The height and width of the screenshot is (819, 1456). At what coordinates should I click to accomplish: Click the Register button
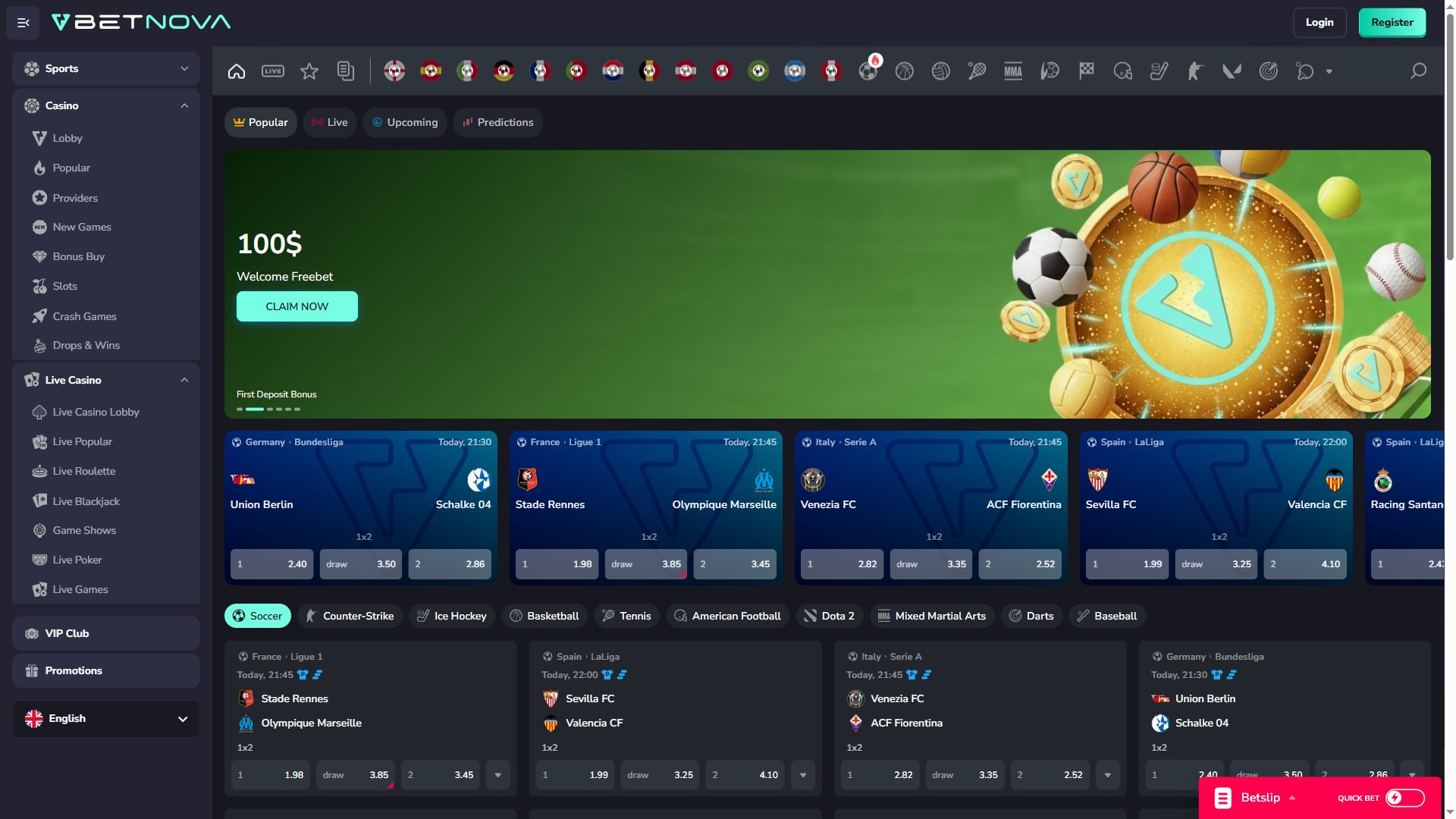click(x=1392, y=23)
